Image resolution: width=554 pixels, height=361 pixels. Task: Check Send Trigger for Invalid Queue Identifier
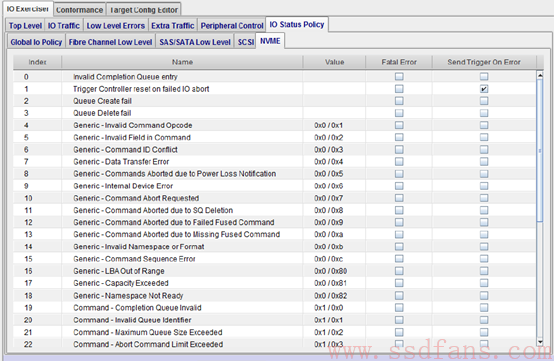click(484, 320)
